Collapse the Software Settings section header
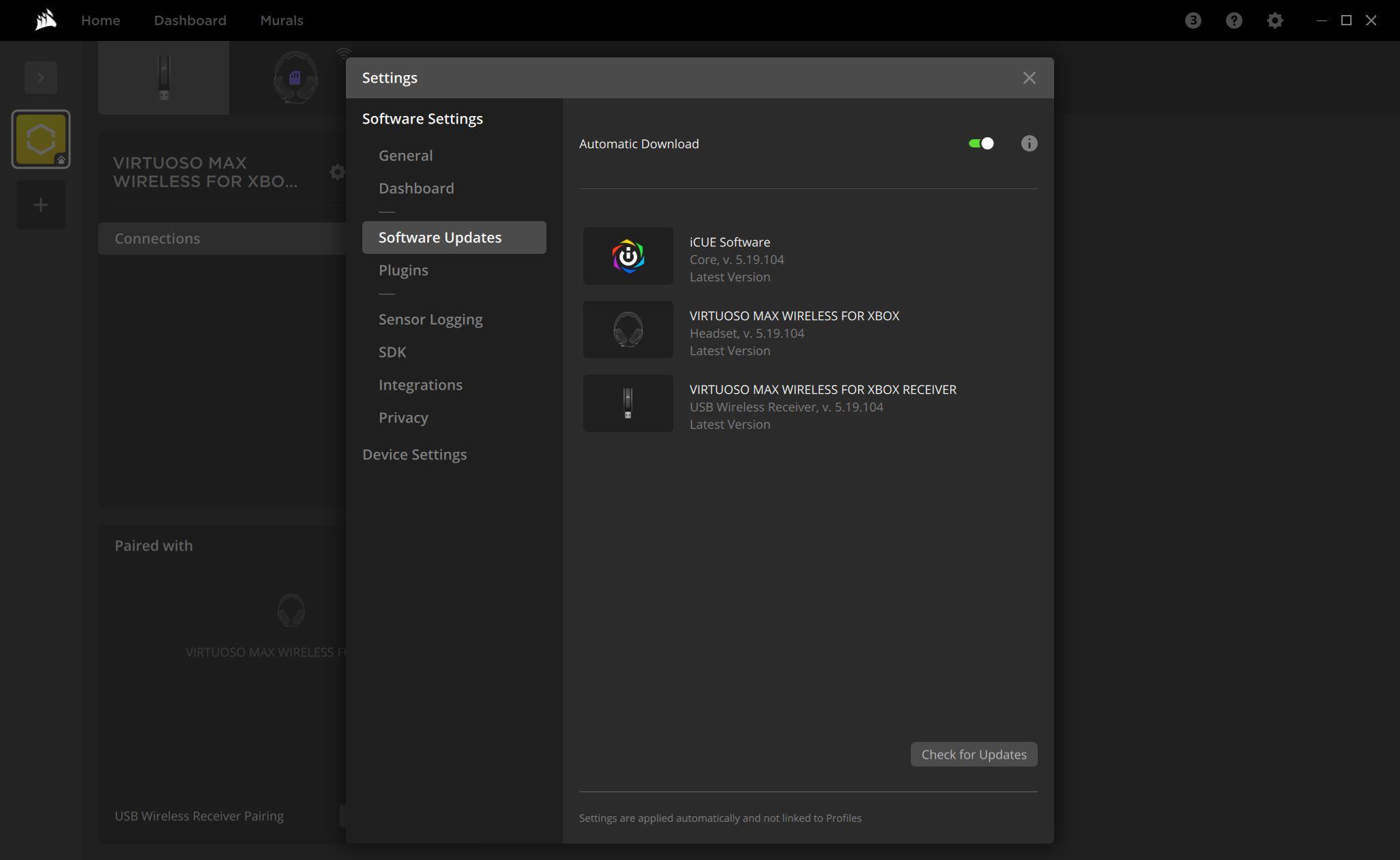Image resolution: width=1400 pixels, height=860 pixels. click(x=422, y=119)
